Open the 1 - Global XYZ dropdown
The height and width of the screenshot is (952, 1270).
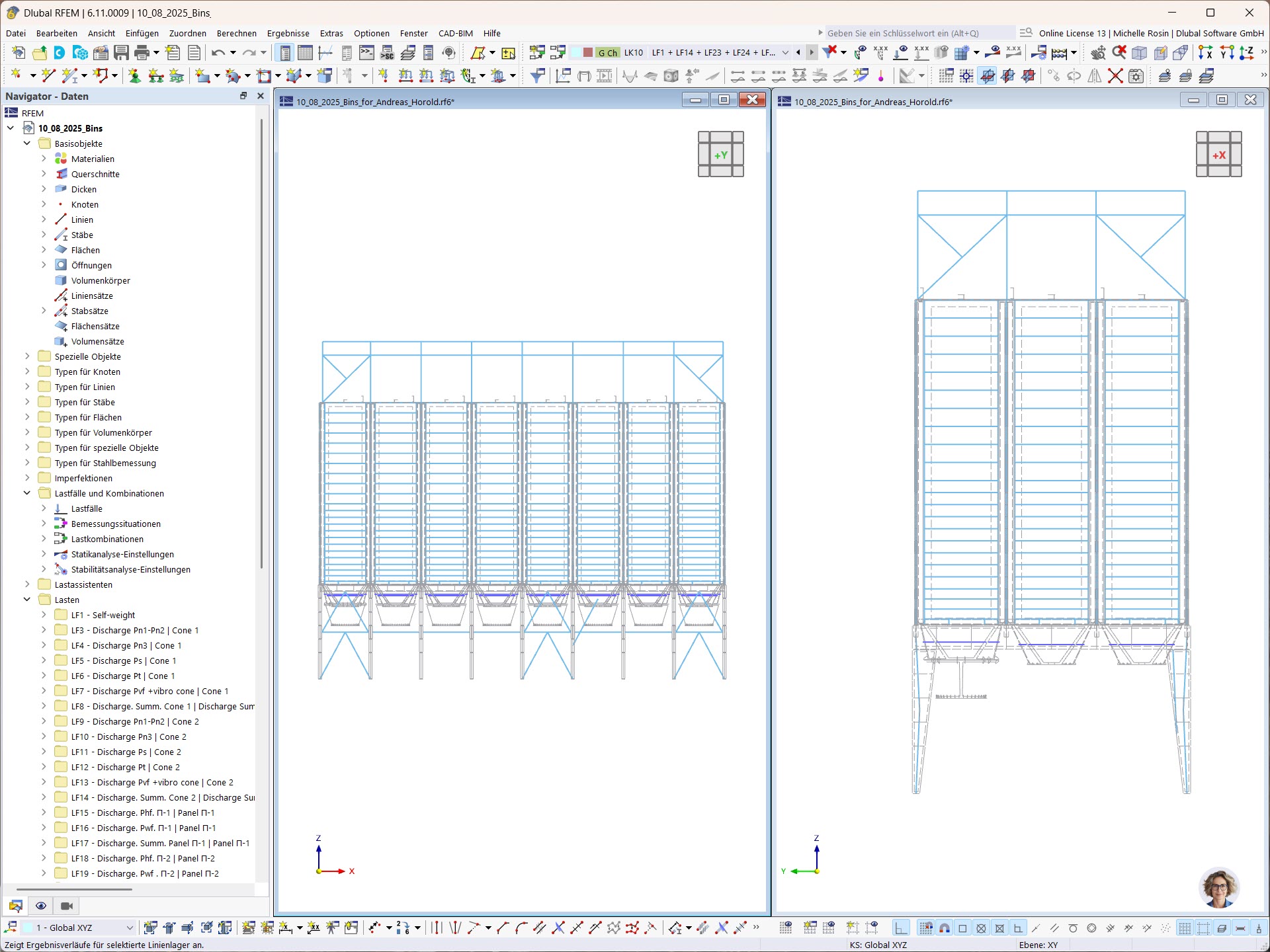point(130,928)
